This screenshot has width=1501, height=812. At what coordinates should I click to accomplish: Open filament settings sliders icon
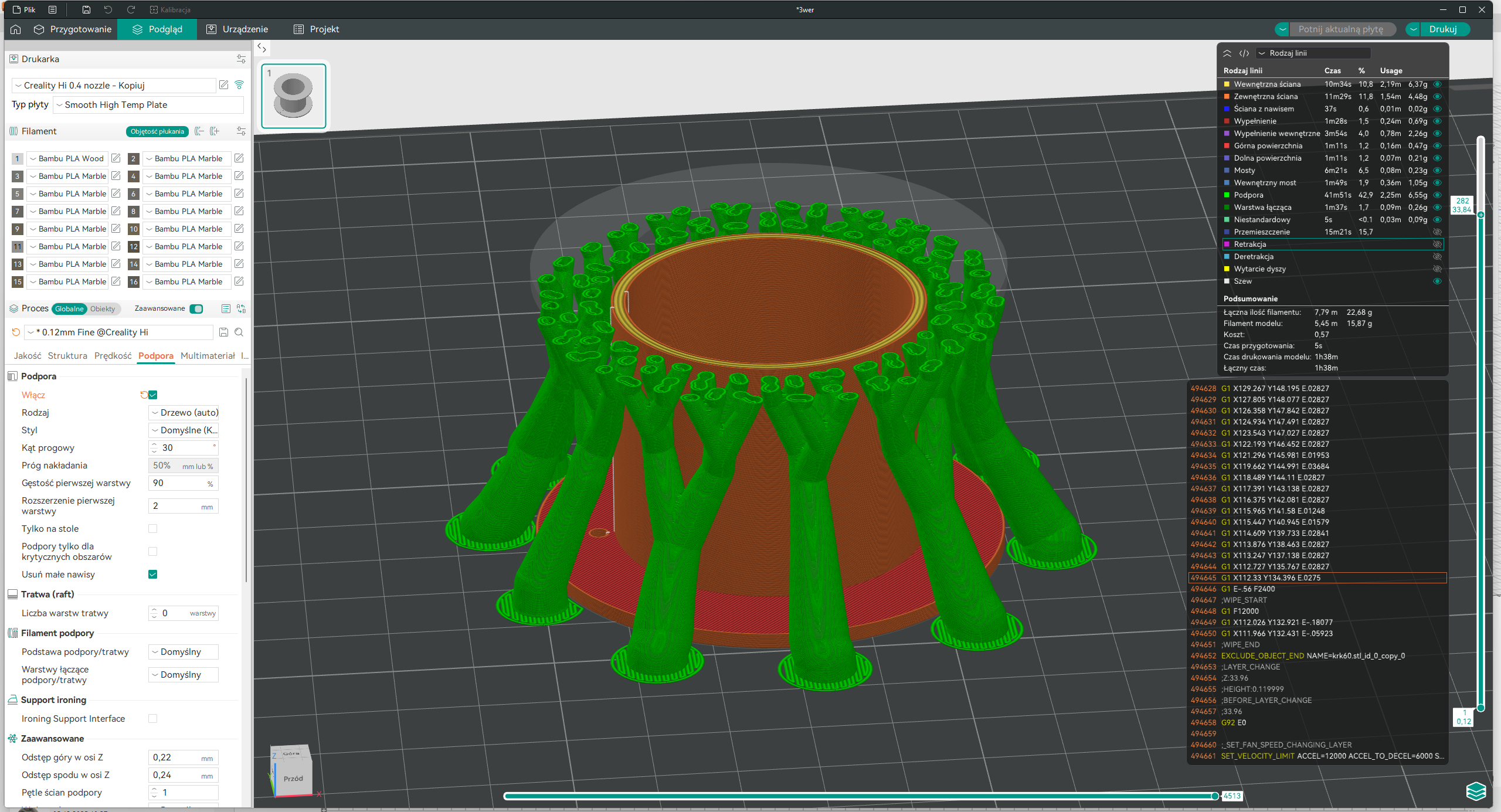coord(241,131)
